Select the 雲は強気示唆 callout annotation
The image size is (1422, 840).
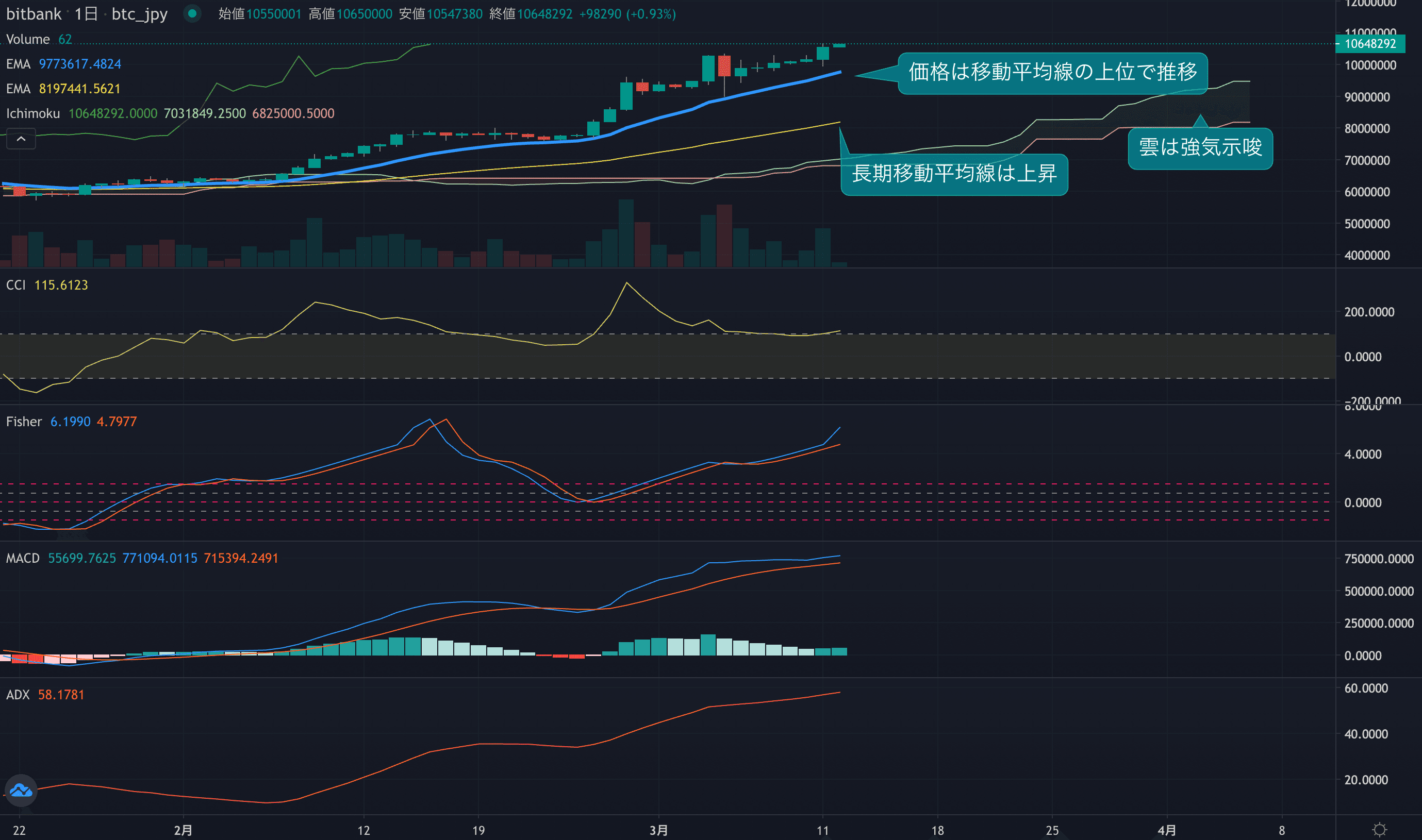[1200, 148]
